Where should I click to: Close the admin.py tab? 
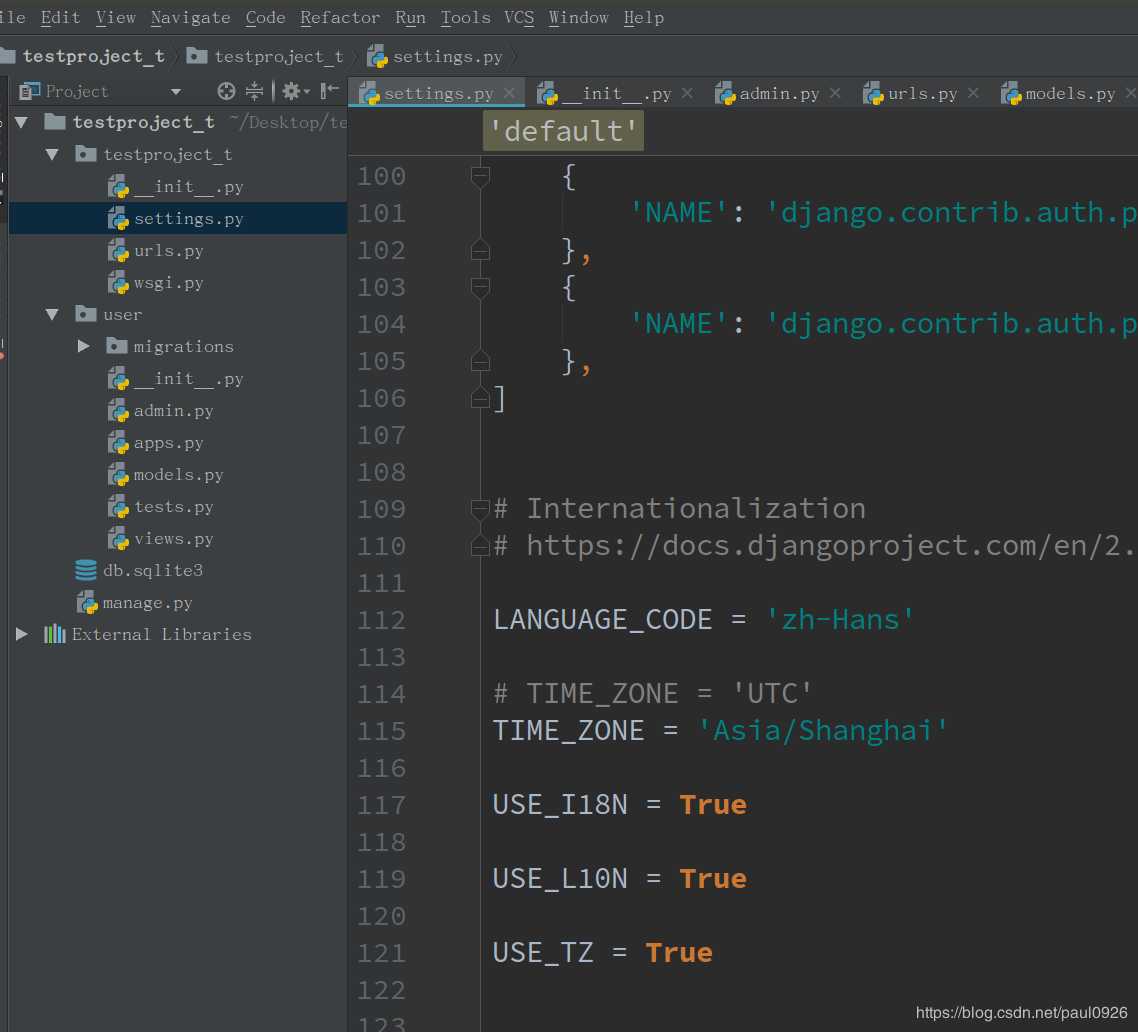(835, 93)
